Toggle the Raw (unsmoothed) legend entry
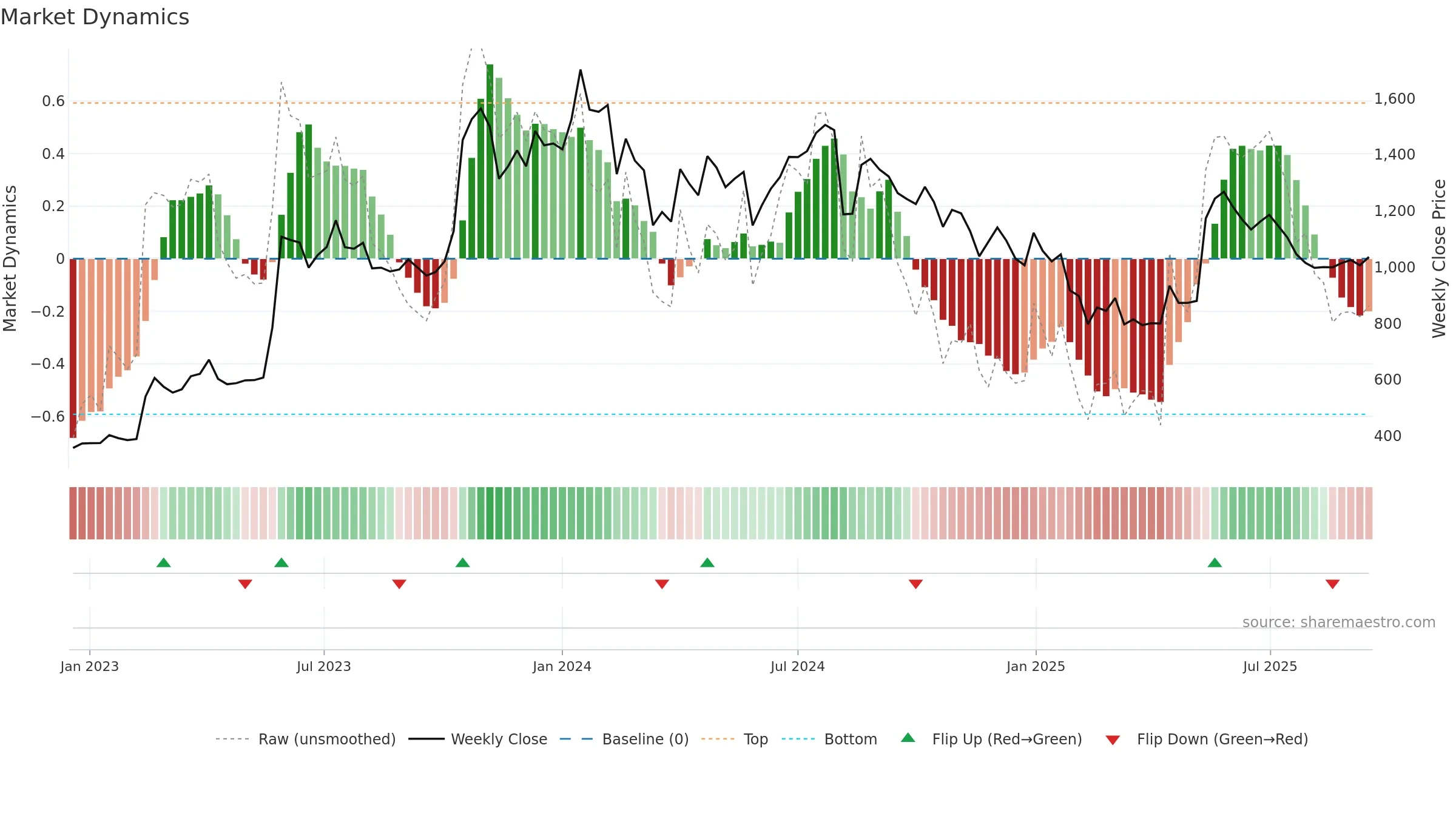Image resolution: width=1456 pixels, height=819 pixels. click(x=306, y=739)
